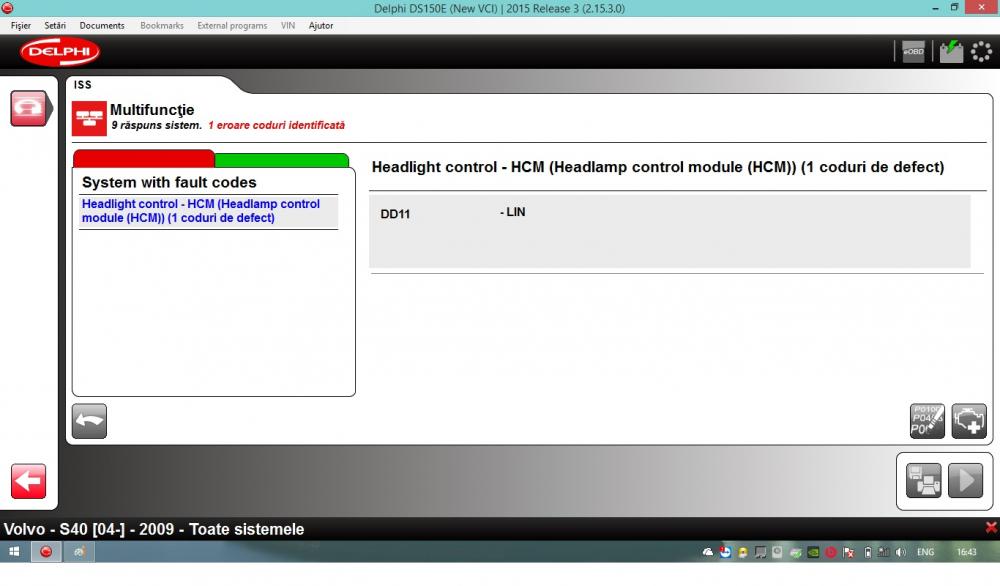Click the OneDrive cloud tray icon
The image size is (1000, 586).
(x=708, y=552)
